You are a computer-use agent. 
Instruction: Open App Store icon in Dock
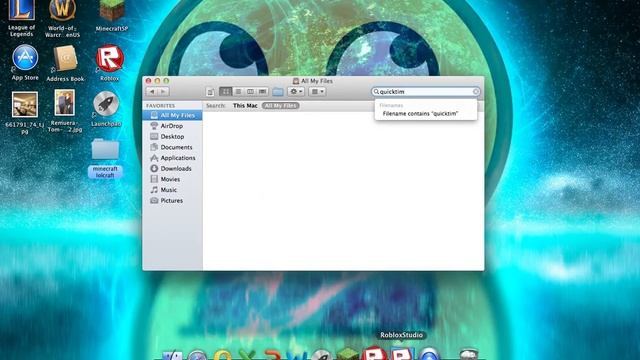coord(429,354)
